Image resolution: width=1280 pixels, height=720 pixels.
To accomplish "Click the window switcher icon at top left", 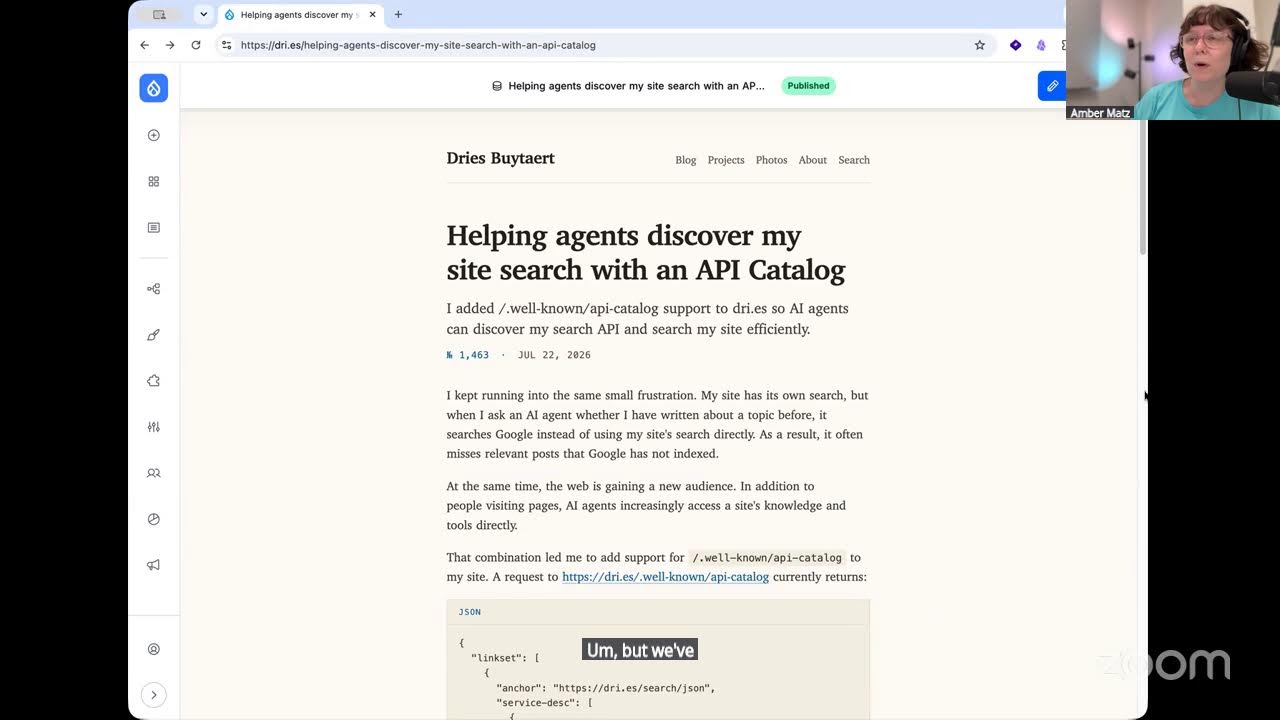I will coord(159,14).
